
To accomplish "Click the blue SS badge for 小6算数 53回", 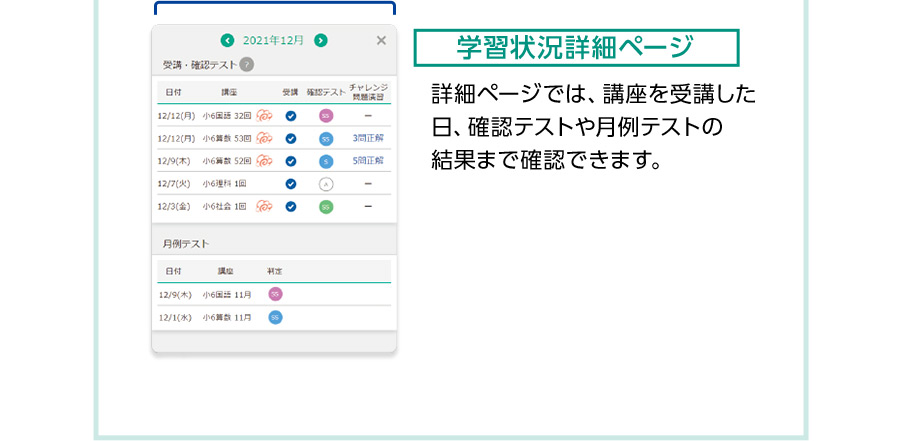I will (x=326, y=138).
